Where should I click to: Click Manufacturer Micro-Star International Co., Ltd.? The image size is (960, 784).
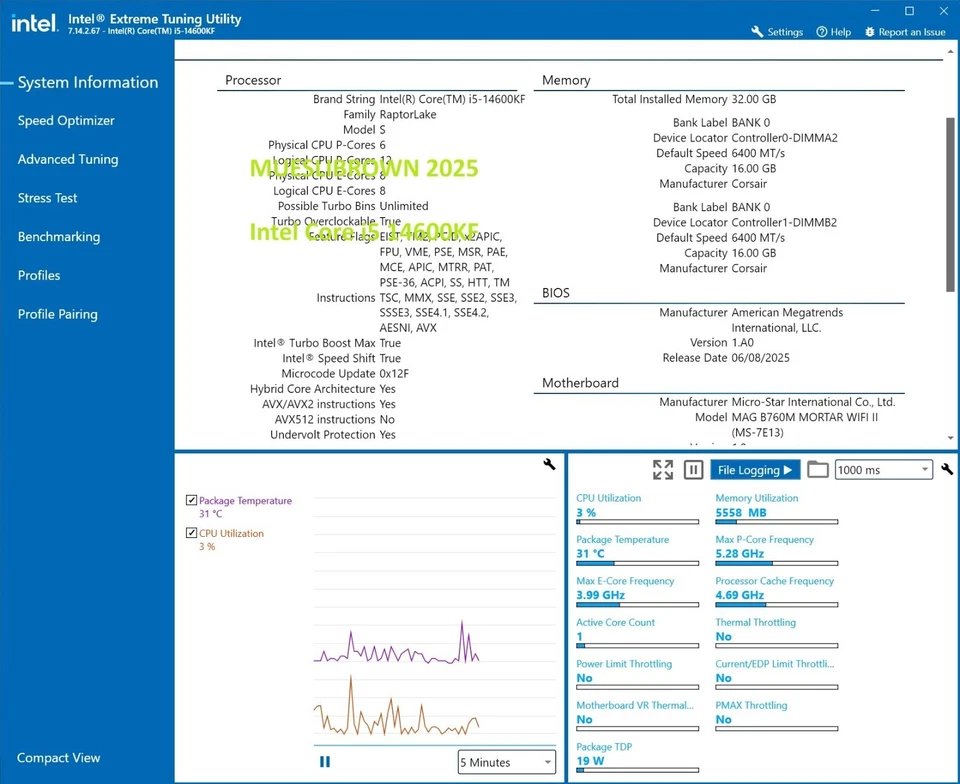click(813, 402)
